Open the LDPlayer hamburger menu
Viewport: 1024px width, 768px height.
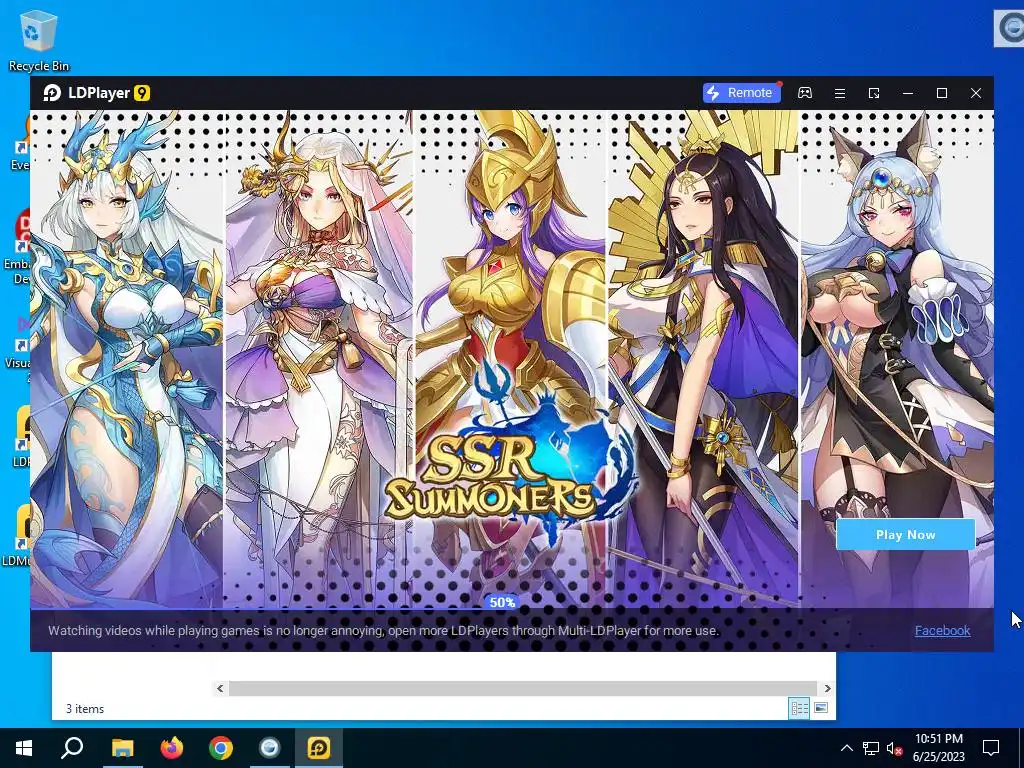[x=840, y=93]
